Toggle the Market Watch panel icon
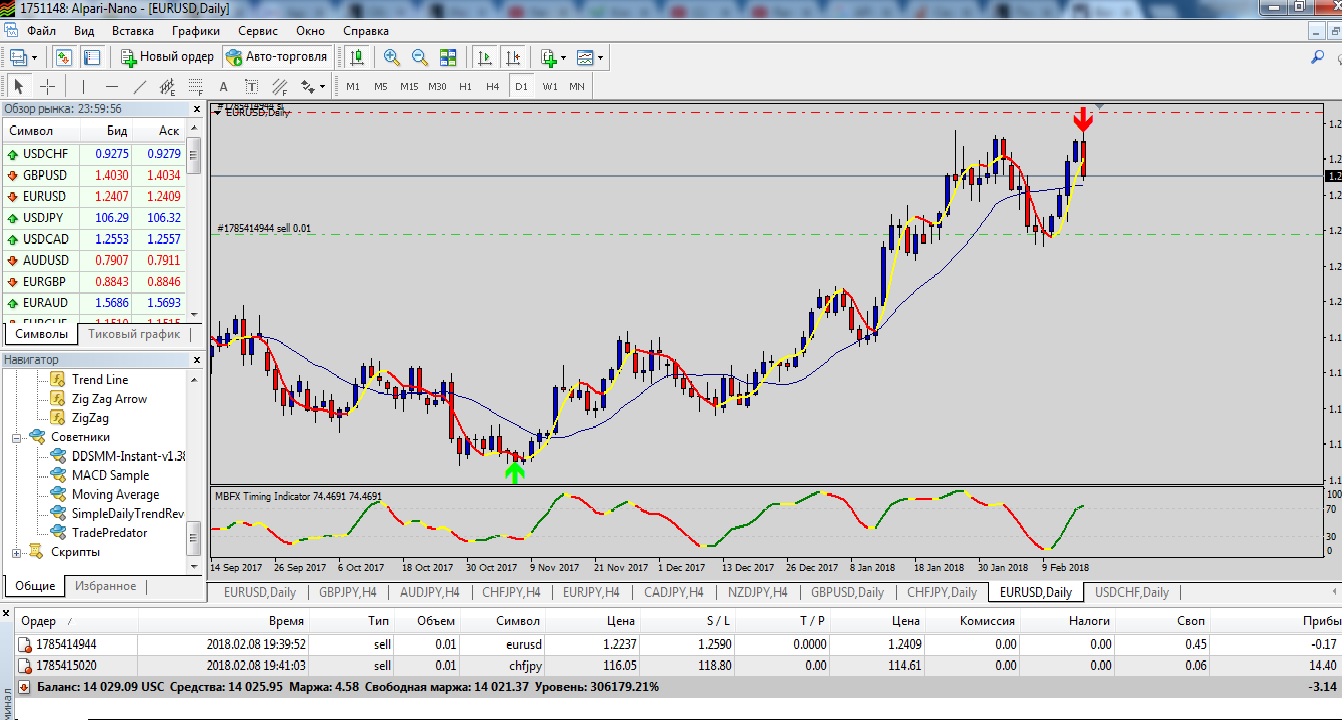The image size is (1344, 720). [64, 57]
